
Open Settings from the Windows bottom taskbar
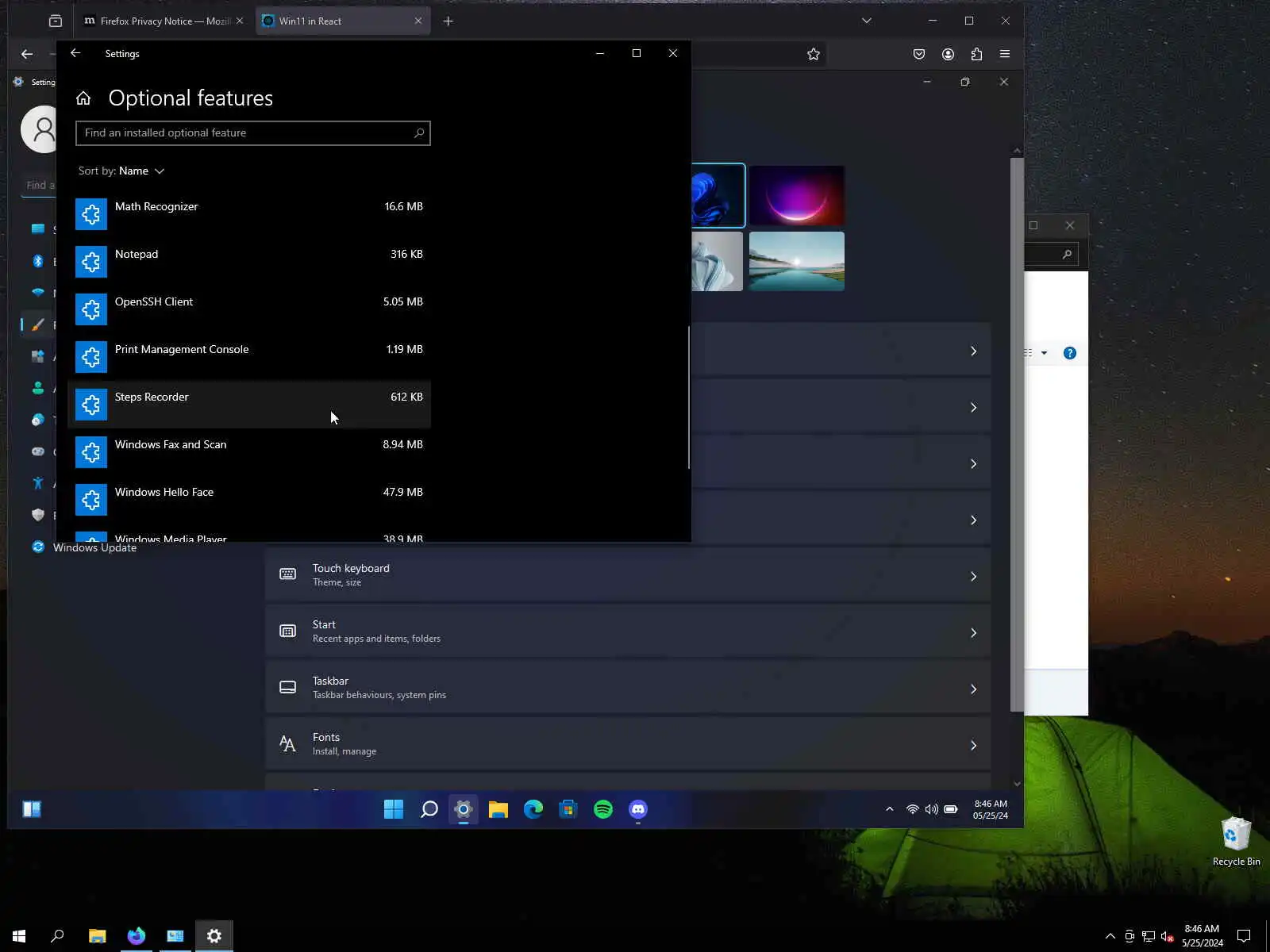pos(214,936)
